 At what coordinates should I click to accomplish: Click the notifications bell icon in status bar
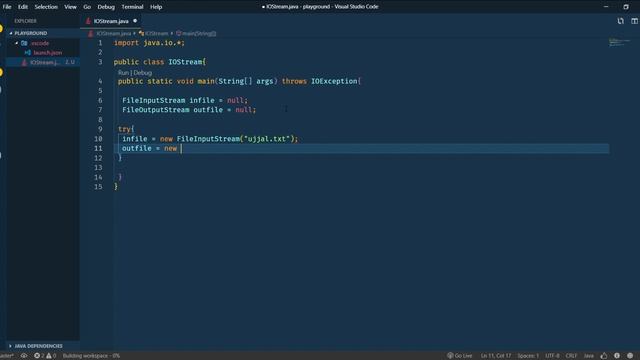630,356
